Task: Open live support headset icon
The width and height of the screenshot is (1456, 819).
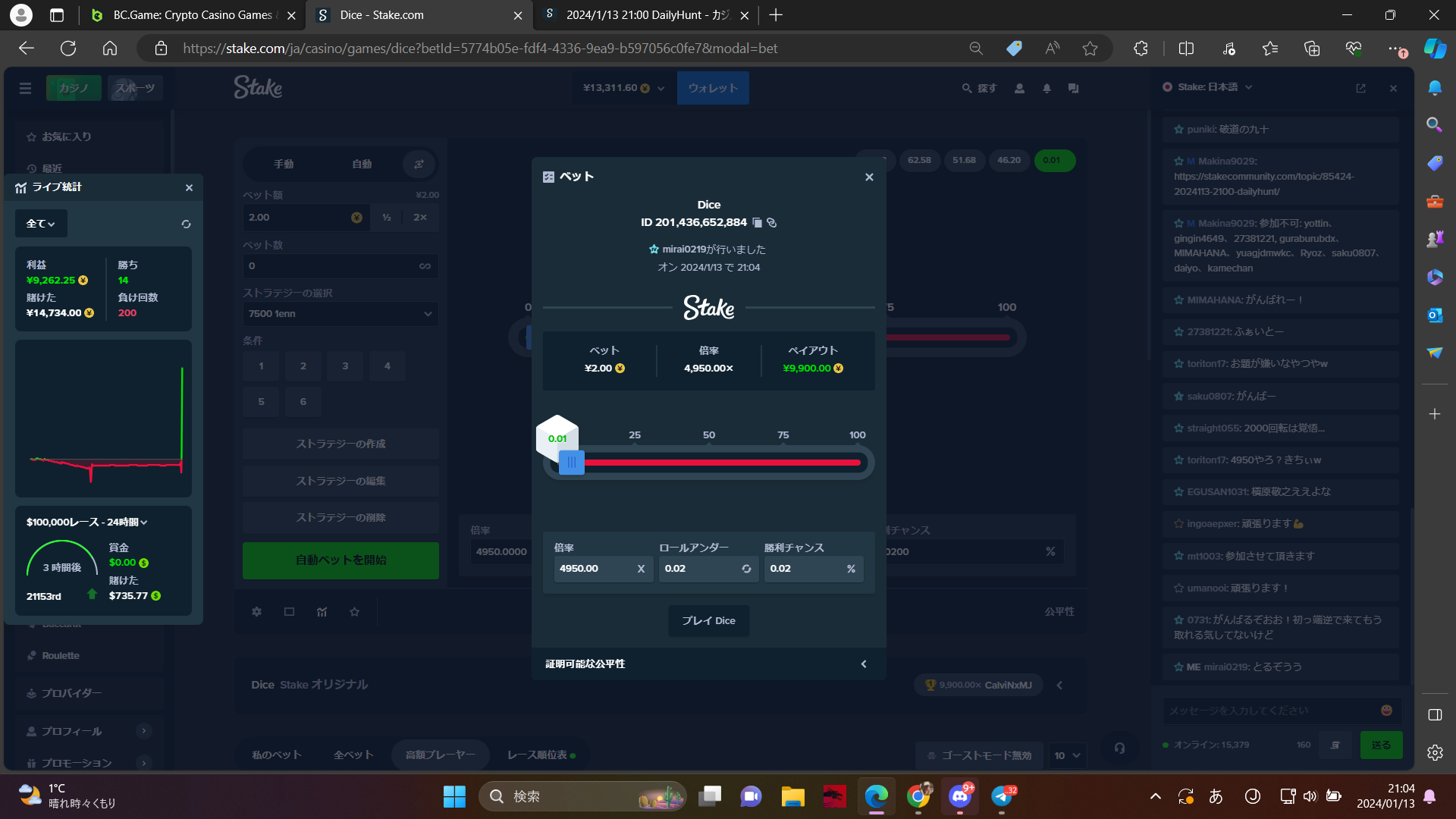Action: pyautogui.click(x=1119, y=748)
